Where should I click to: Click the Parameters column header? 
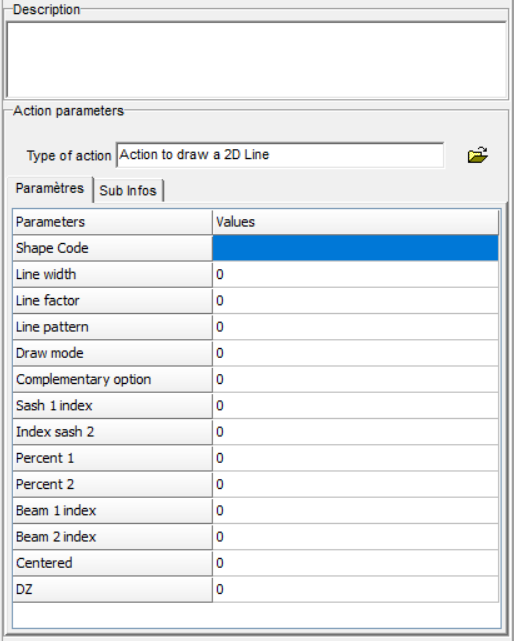(x=112, y=222)
